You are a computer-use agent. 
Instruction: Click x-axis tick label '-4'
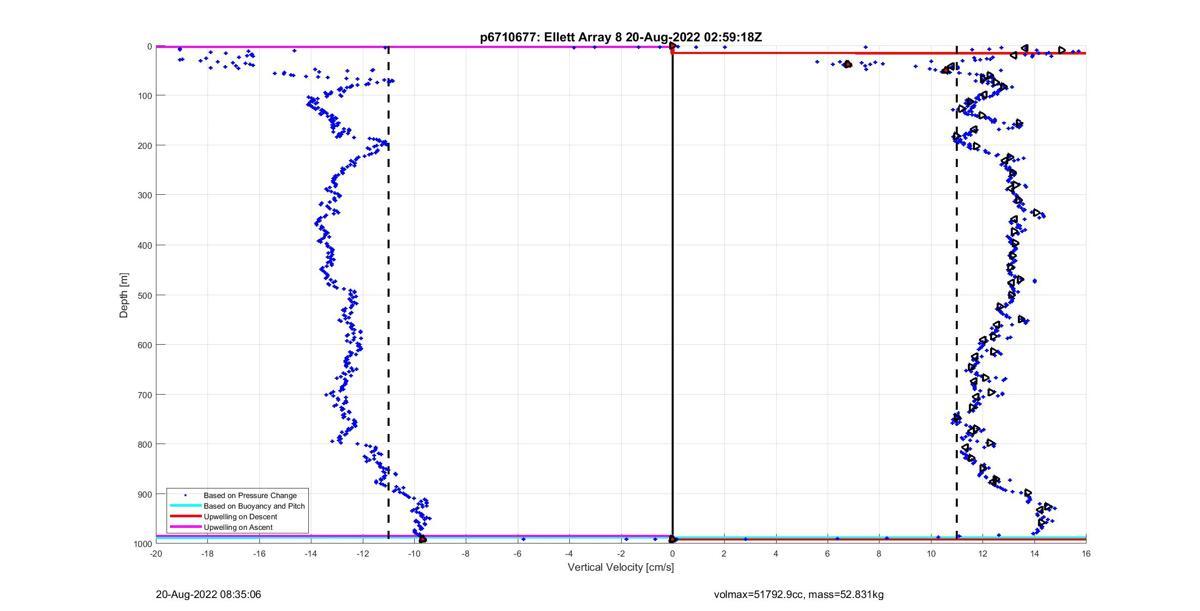(x=569, y=553)
